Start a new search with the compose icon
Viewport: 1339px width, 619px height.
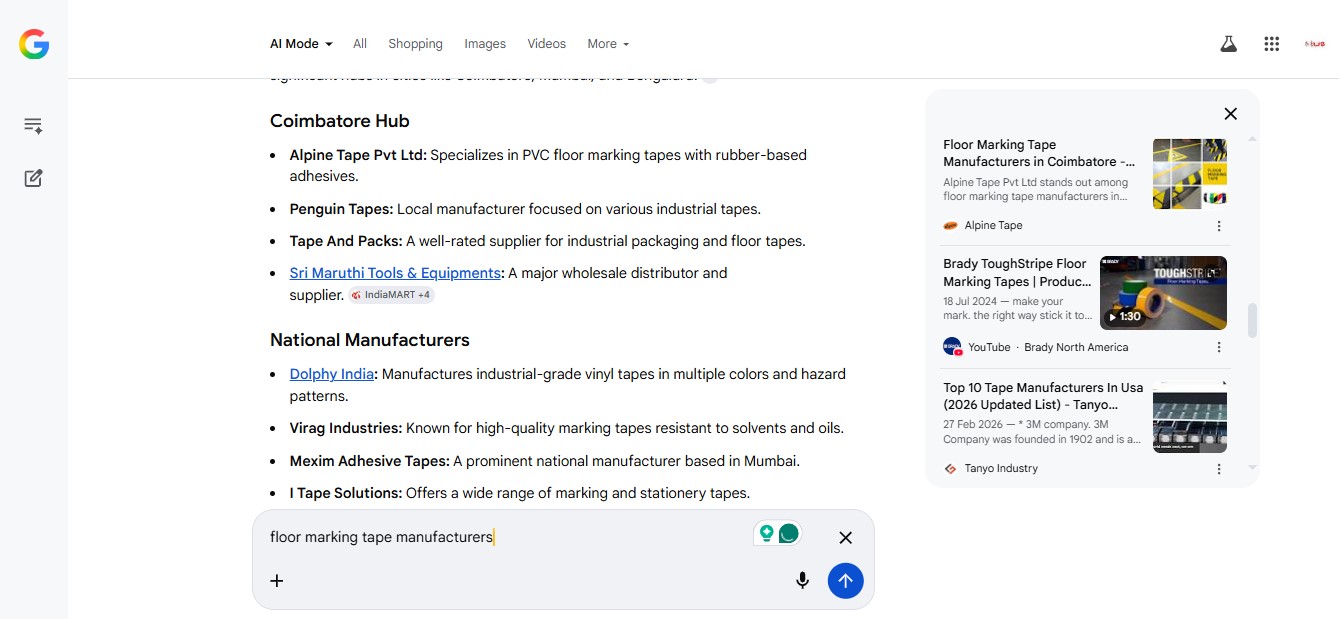[33, 178]
